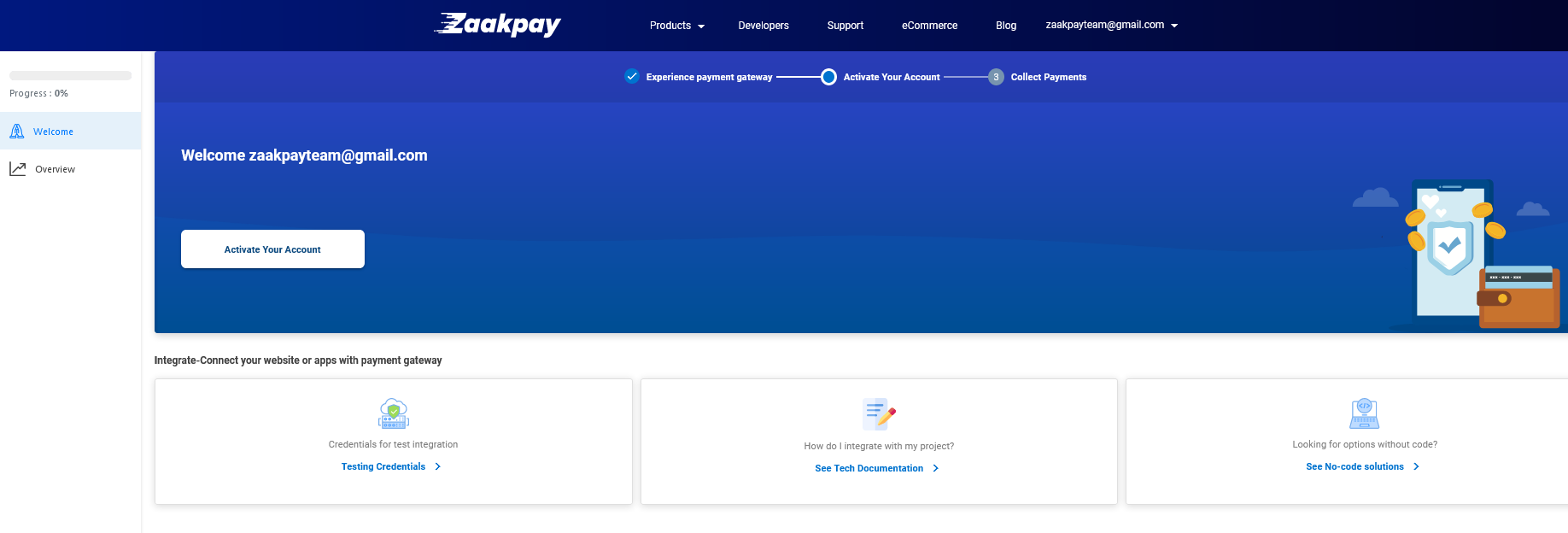Open the eCommerce menu item
The width and height of the screenshot is (1568, 533).
[x=929, y=26]
